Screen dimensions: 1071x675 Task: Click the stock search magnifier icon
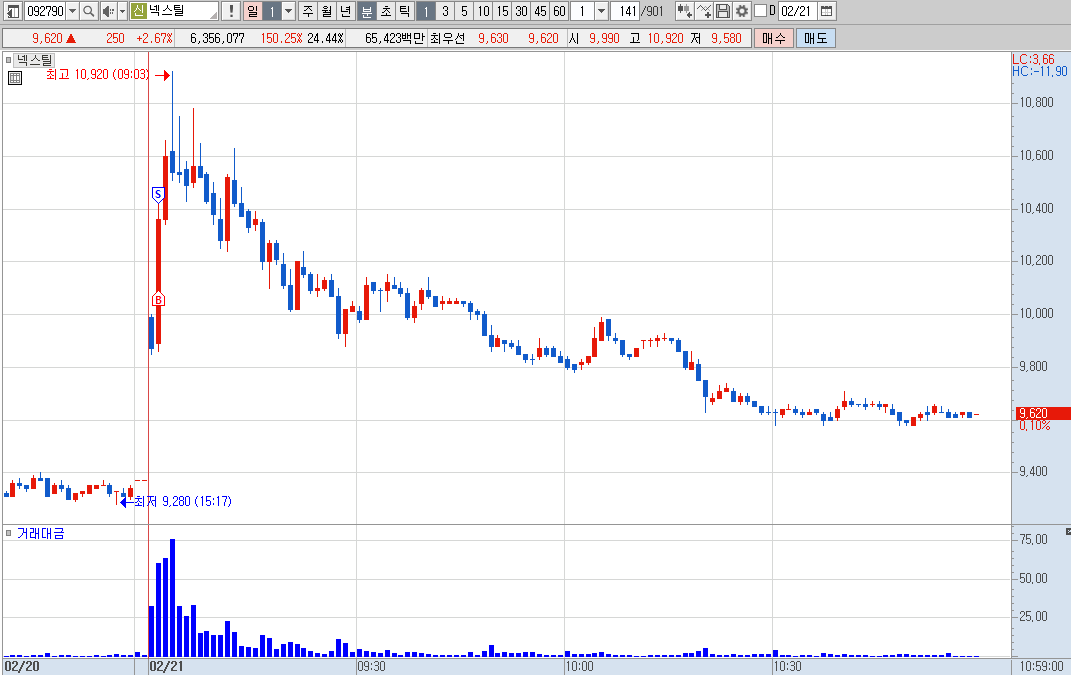[89, 11]
